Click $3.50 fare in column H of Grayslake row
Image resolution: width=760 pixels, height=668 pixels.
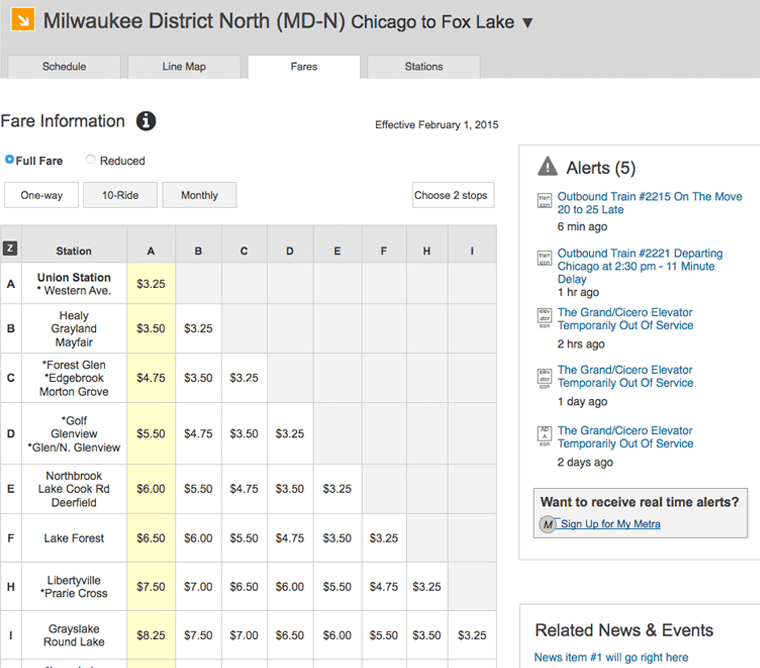pos(427,635)
